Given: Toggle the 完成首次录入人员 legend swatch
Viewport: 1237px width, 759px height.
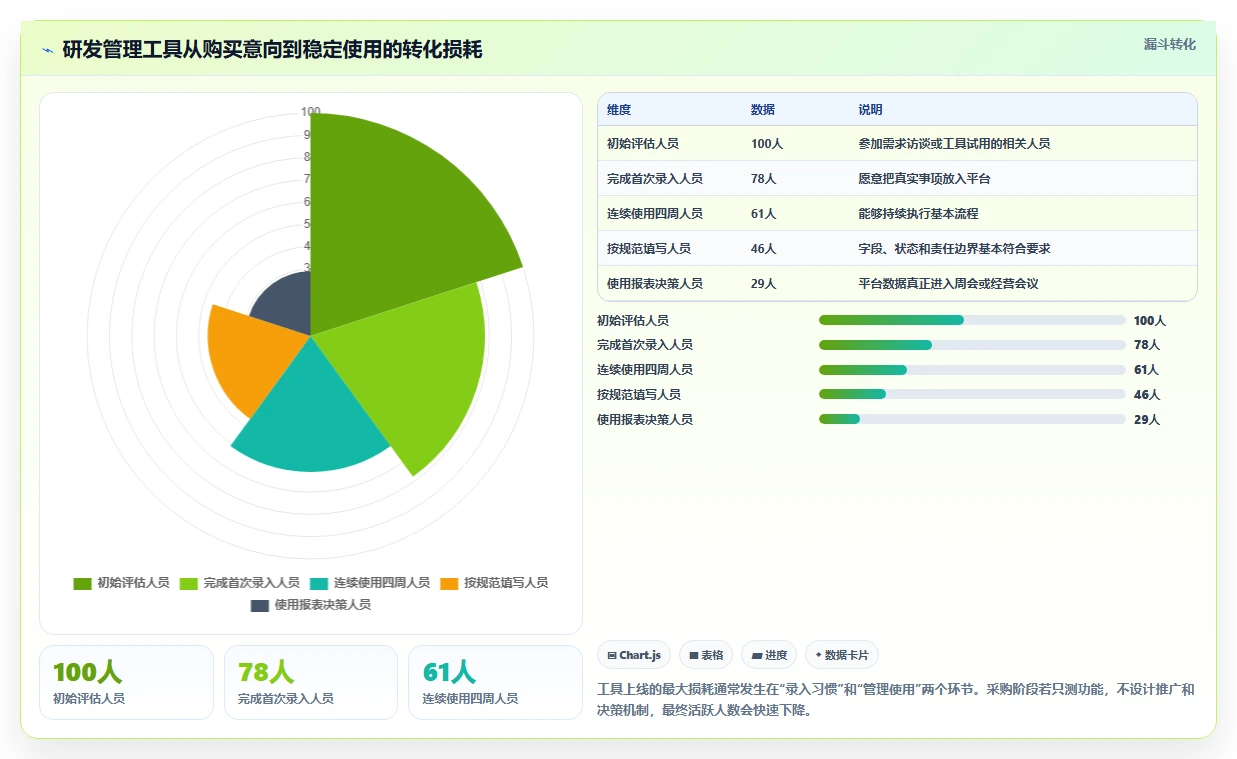Looking at the screenshot, I should [188, 583].
